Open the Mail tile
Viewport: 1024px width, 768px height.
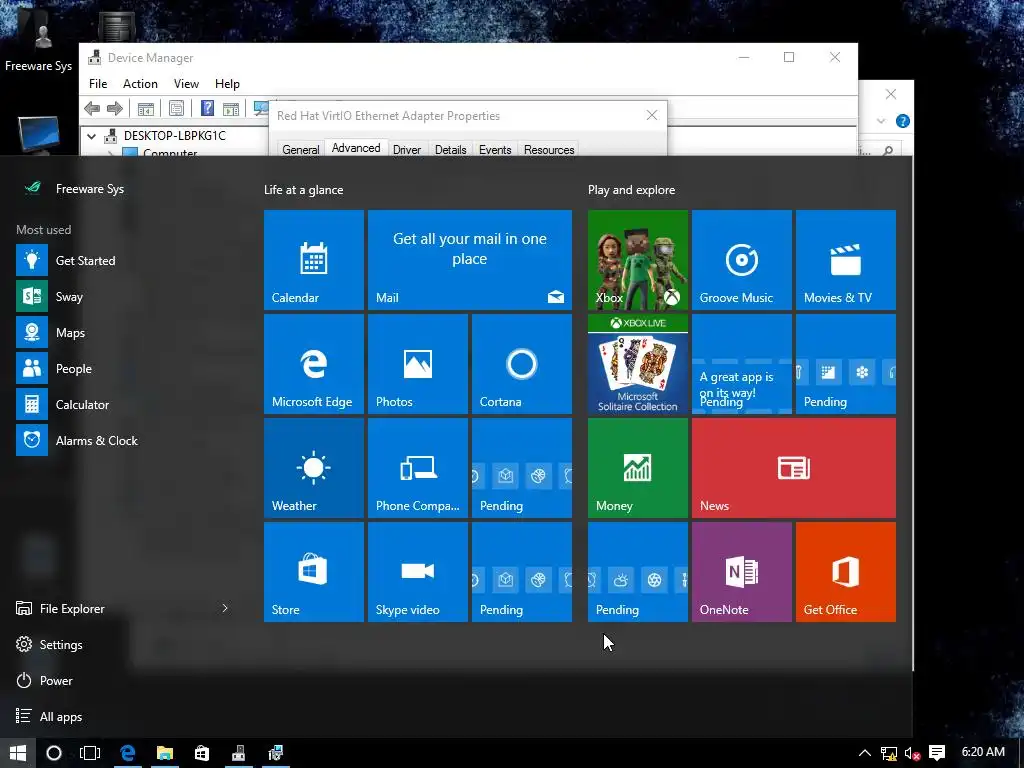click(x=470, y=259)
